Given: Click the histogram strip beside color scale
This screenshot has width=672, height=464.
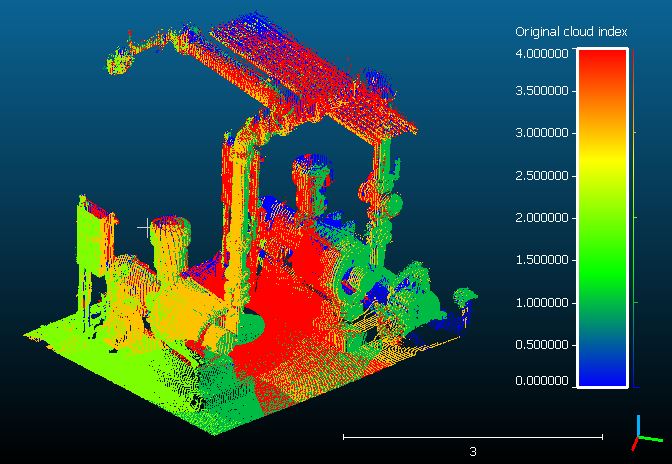Looking at the screenshot, I should (635, 218).
